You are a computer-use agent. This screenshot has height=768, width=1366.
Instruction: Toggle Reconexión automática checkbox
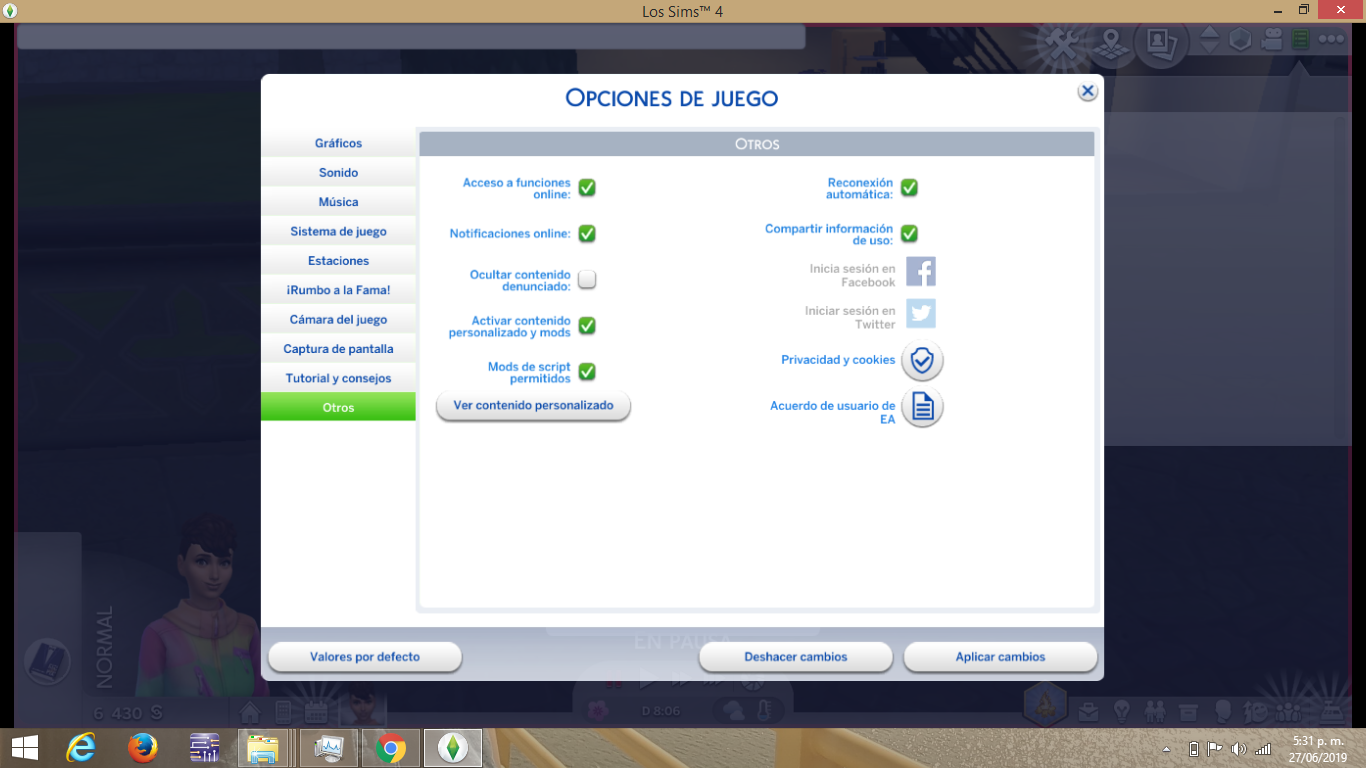tap(909, 188)
